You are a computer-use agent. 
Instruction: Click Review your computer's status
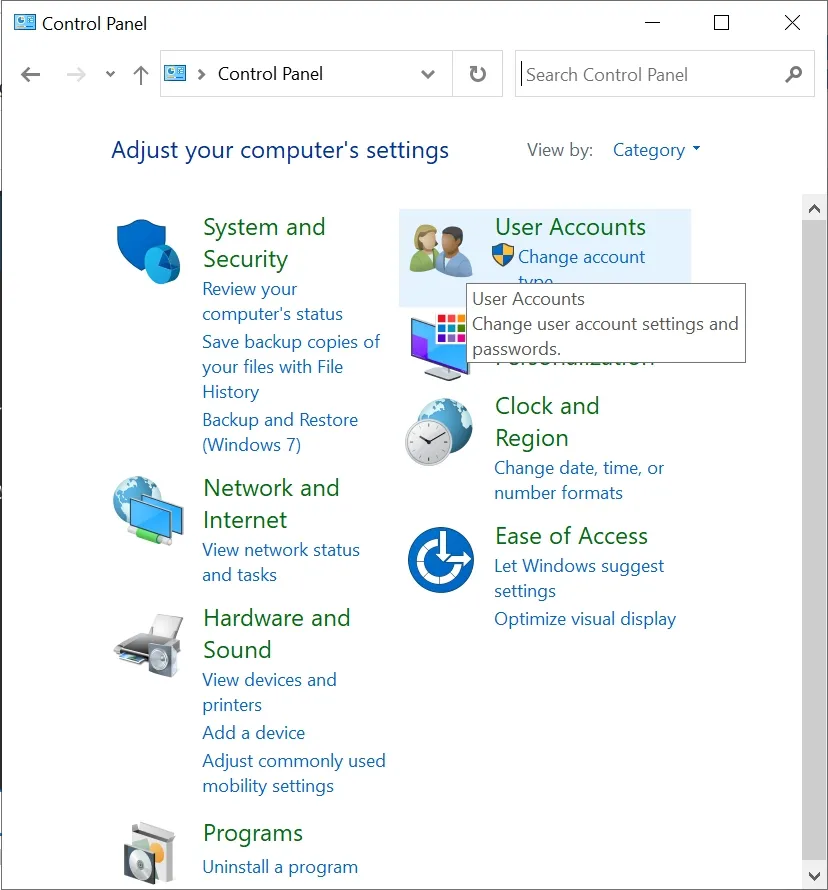(x=249, y=301)
